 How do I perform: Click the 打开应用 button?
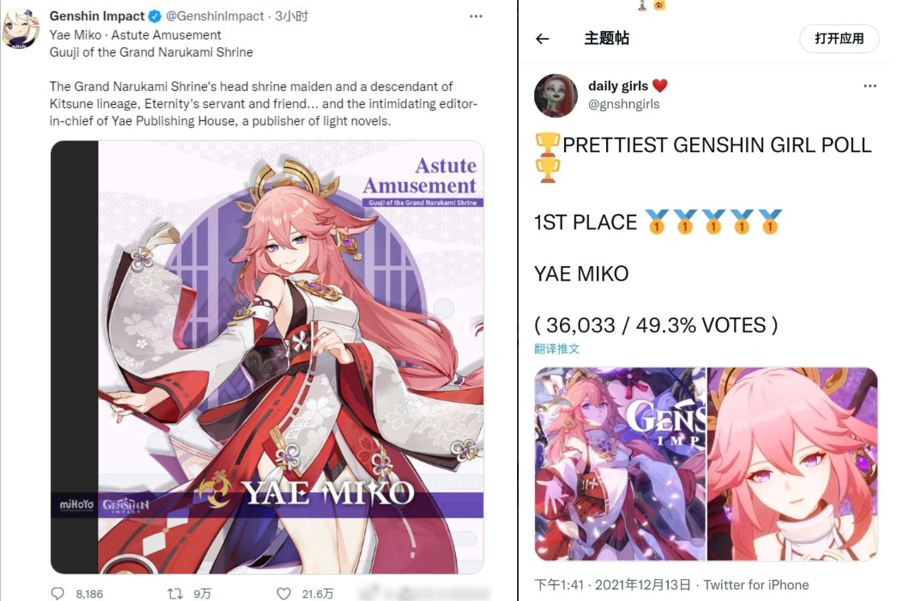pyautogui.click(x=839, y=38)
